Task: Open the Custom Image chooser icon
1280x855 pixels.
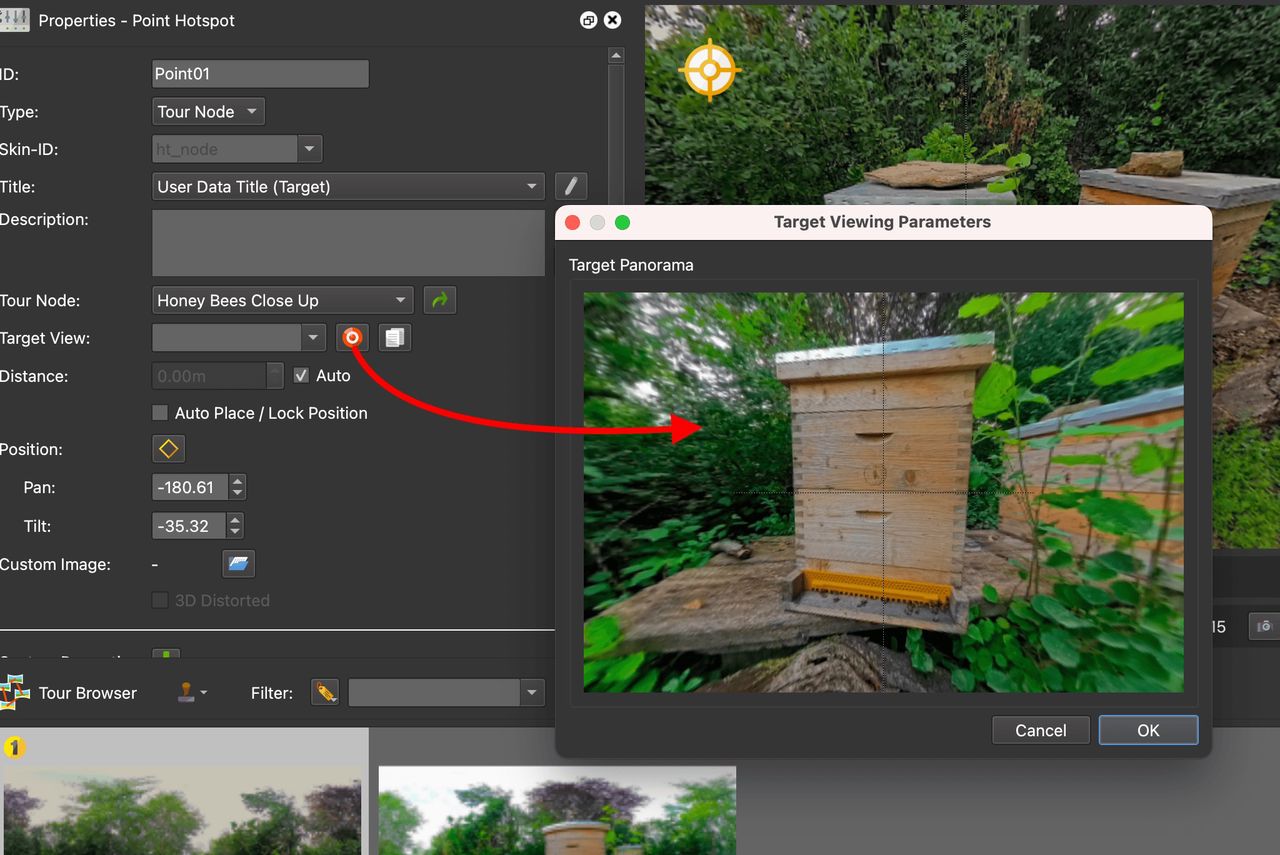Action: tap(238, 563)
